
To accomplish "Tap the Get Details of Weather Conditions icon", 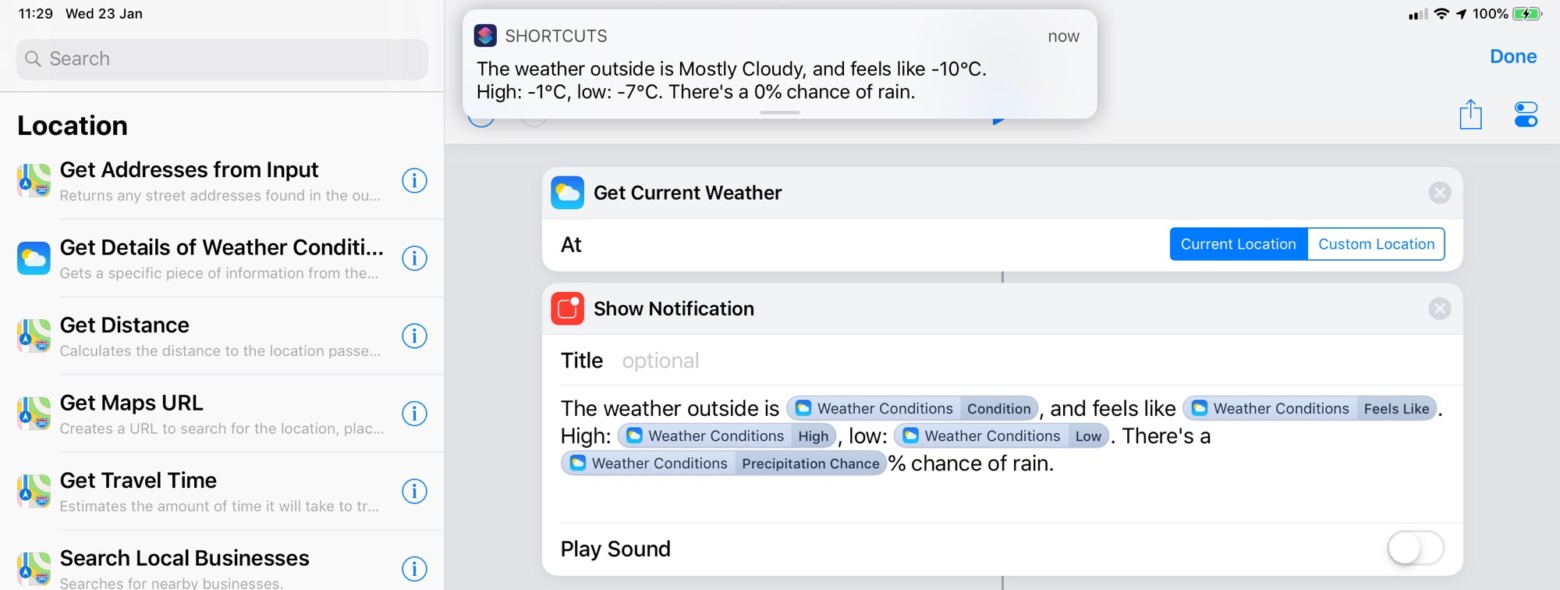I will coord(33,258).
